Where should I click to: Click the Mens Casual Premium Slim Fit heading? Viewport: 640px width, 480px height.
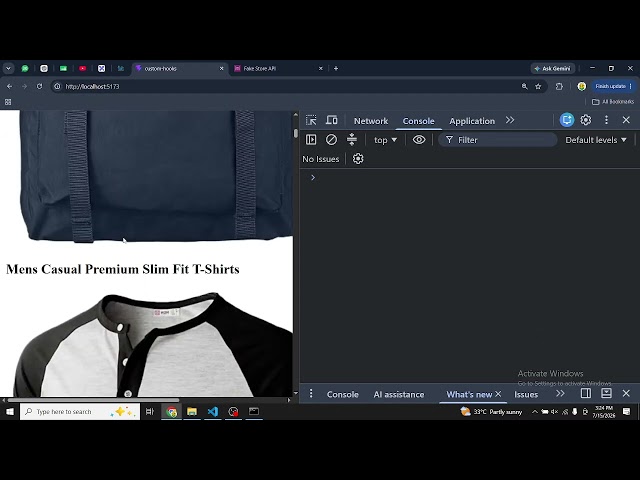[x=123, y=269]
